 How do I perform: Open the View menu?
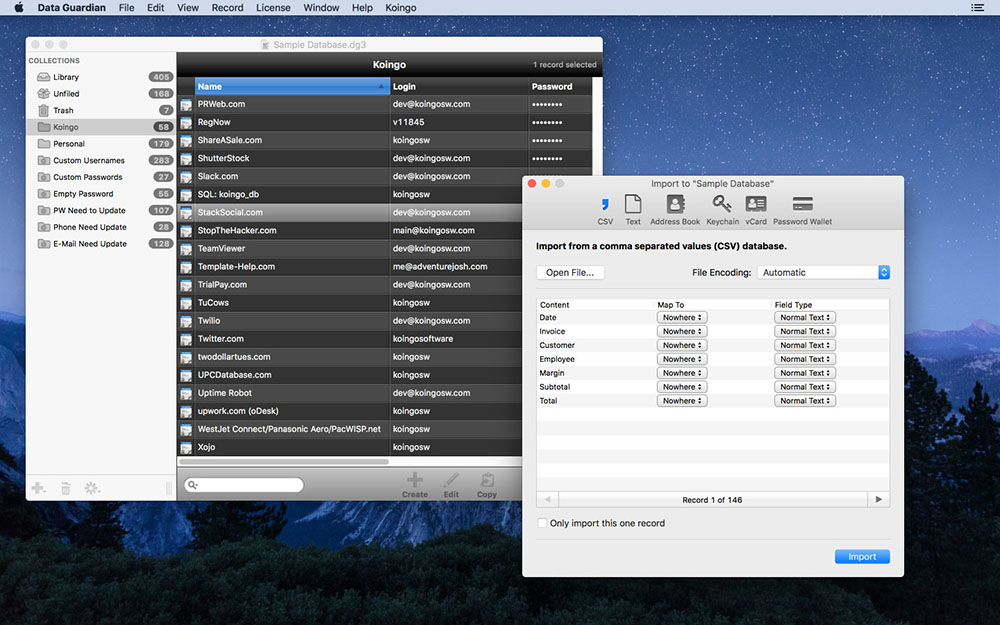coord(188,8)
